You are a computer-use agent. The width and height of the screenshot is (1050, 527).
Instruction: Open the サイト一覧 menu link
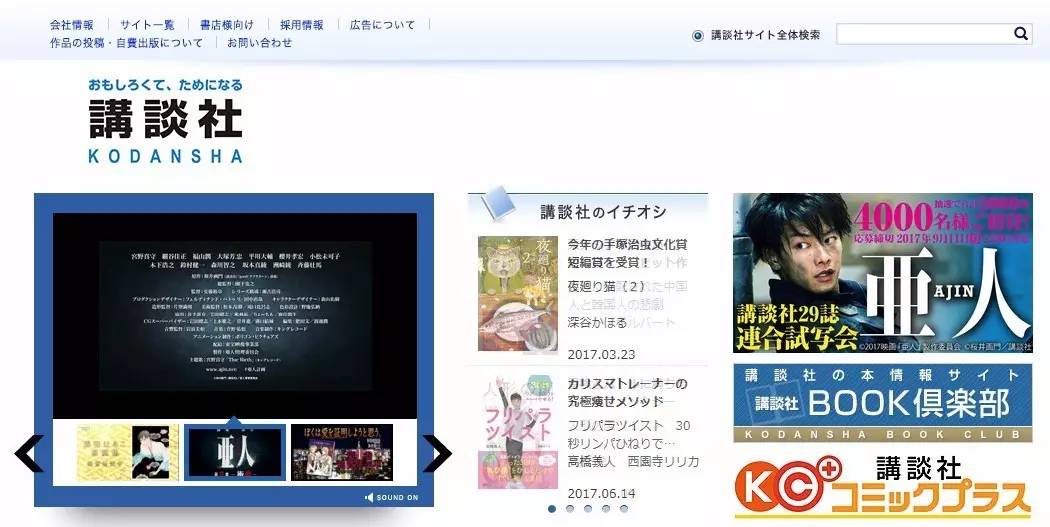coord(146,25)
